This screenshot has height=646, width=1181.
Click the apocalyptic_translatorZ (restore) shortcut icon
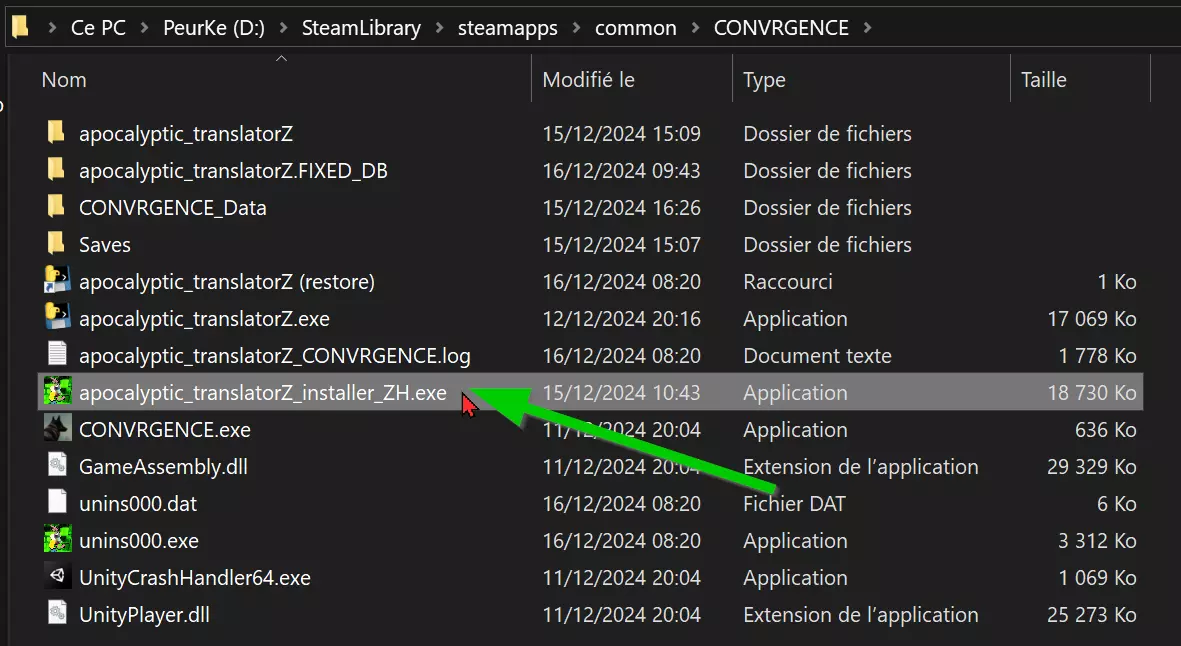56,282
